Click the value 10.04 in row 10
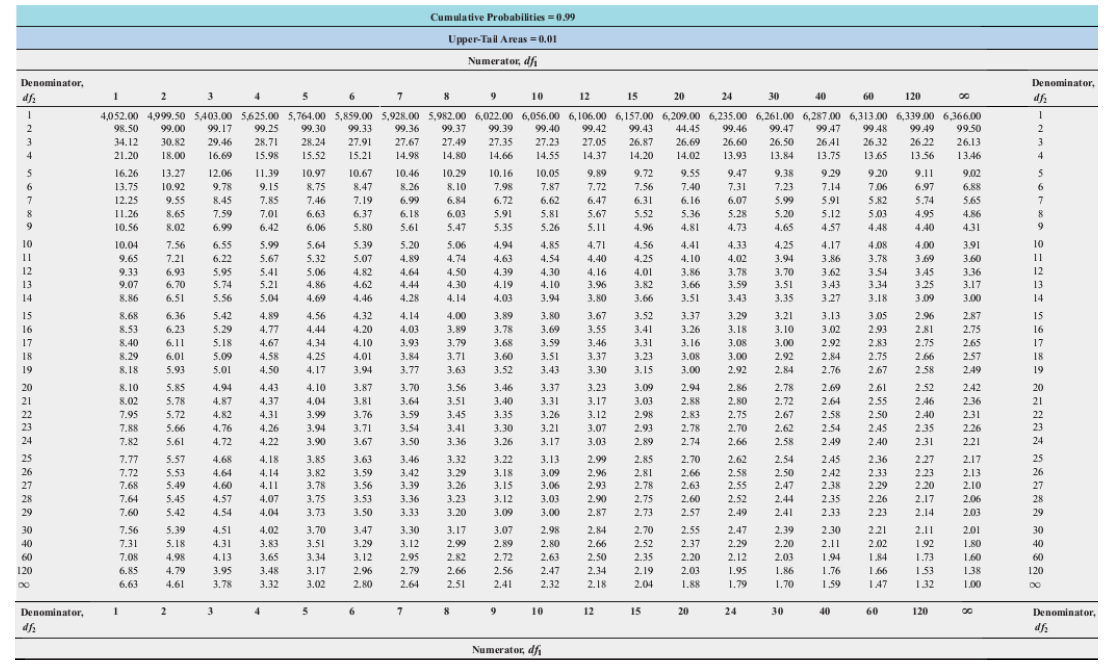Viewport: 1112px width, 667px height. (x=126, y=245)
